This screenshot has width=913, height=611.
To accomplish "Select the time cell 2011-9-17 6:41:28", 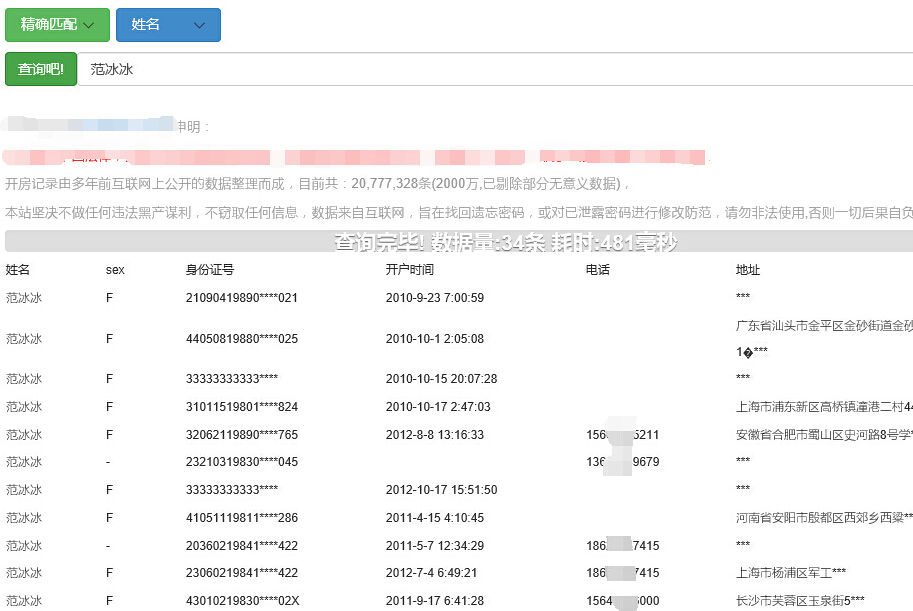I will (434, 601).
